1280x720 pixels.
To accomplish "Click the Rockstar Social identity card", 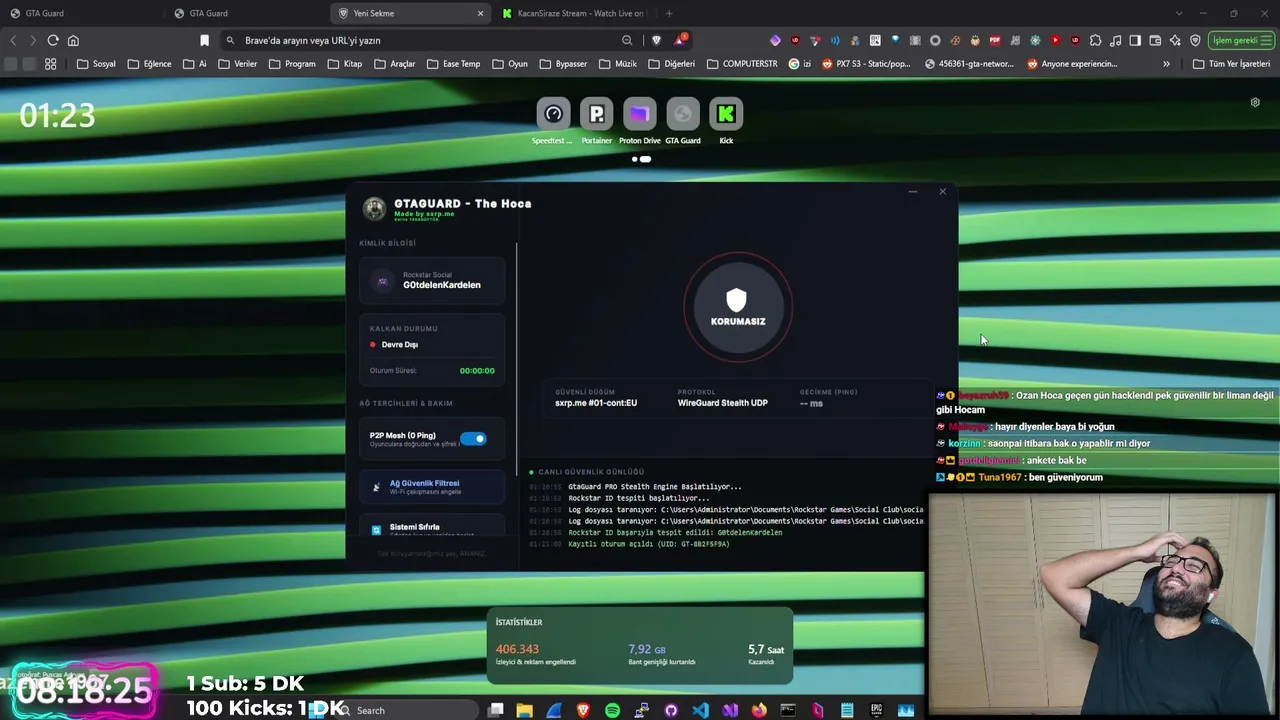I will coord(432,281).
